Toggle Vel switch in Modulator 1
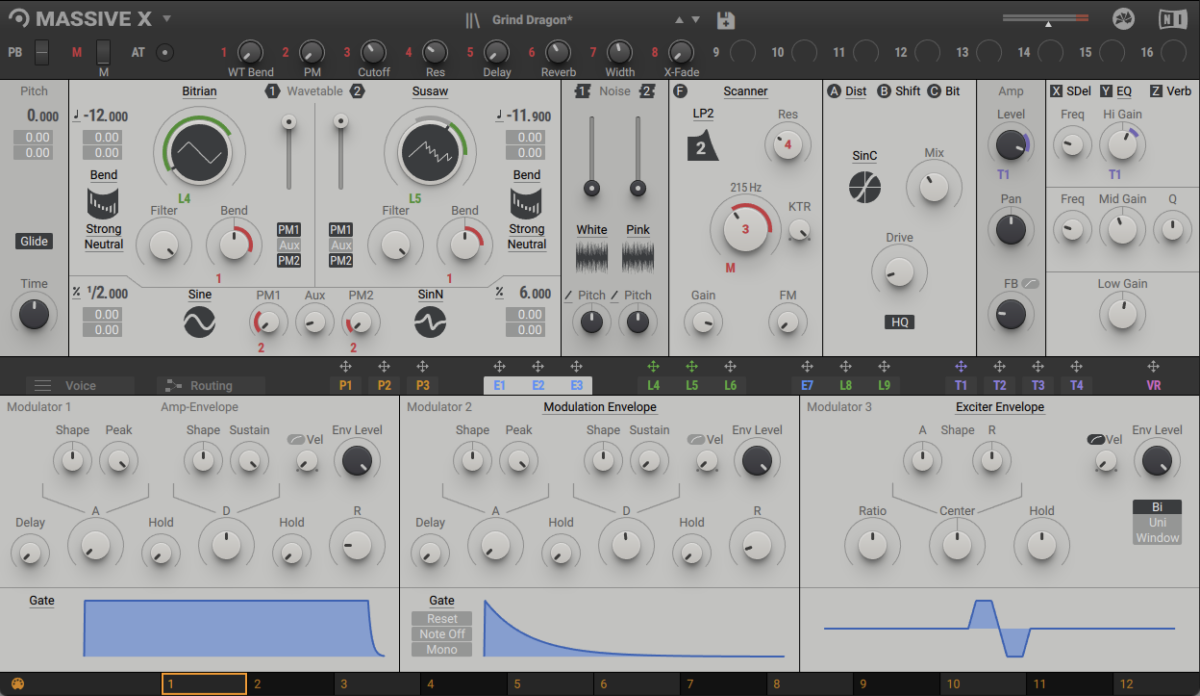Screen dimensions: 1200x696 click(x=295, y=439)
